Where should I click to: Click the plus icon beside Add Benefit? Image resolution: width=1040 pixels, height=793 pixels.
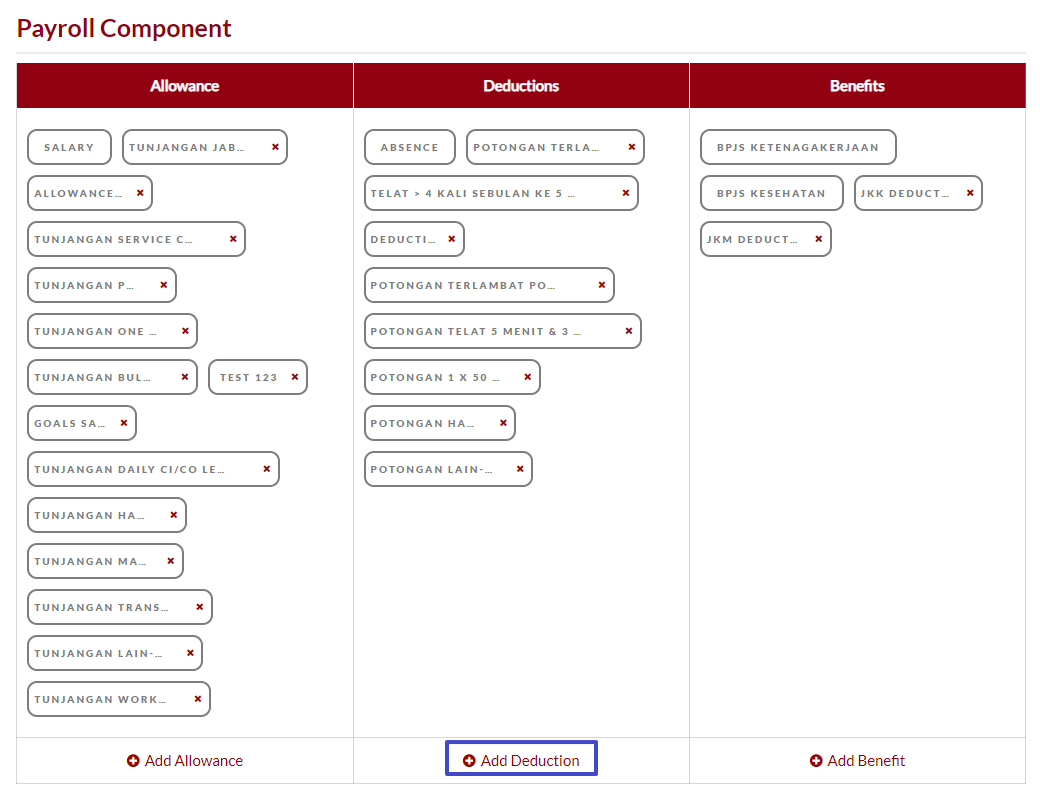coord(816,761)
